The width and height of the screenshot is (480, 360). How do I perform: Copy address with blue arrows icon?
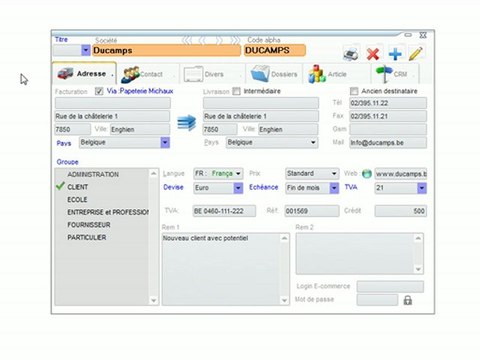(187, 123)
